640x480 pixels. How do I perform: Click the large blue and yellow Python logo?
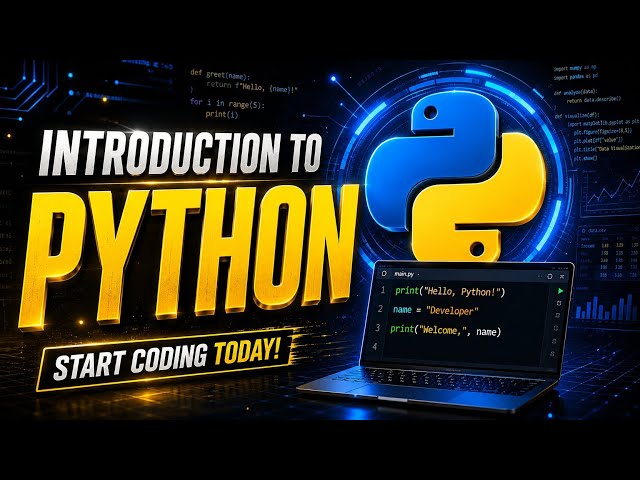[x=456, y=178]
